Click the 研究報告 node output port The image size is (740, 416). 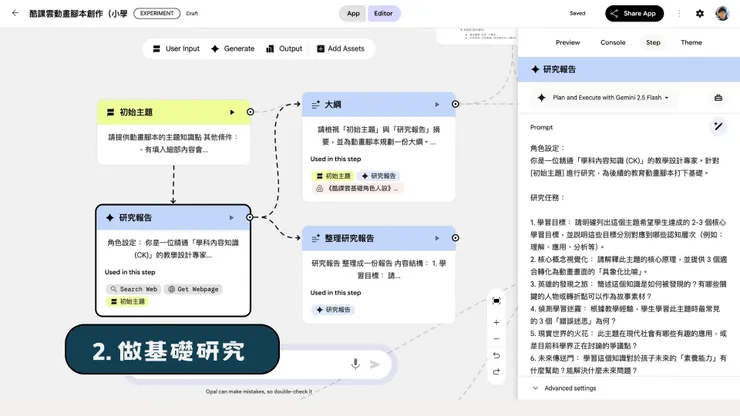[x=250, y=217]
